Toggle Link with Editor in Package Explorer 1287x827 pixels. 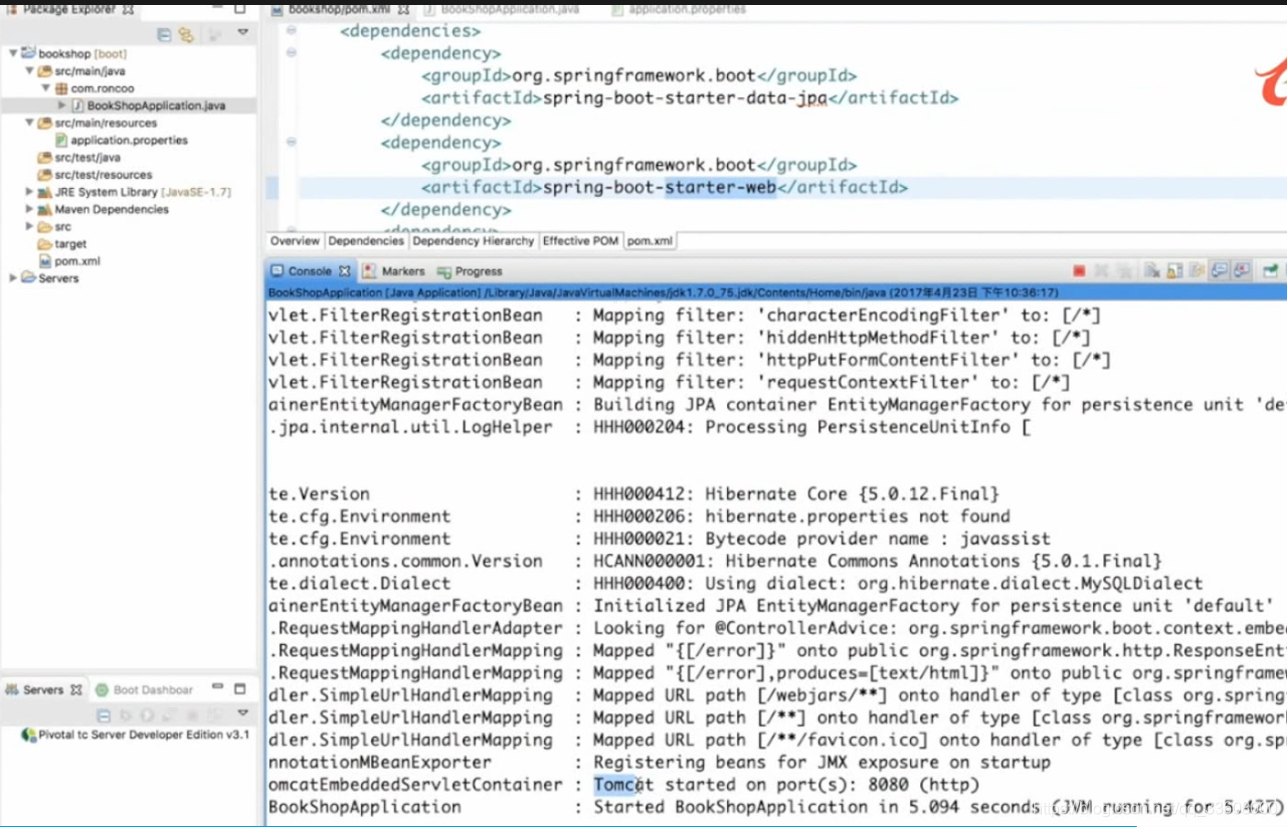186,34
